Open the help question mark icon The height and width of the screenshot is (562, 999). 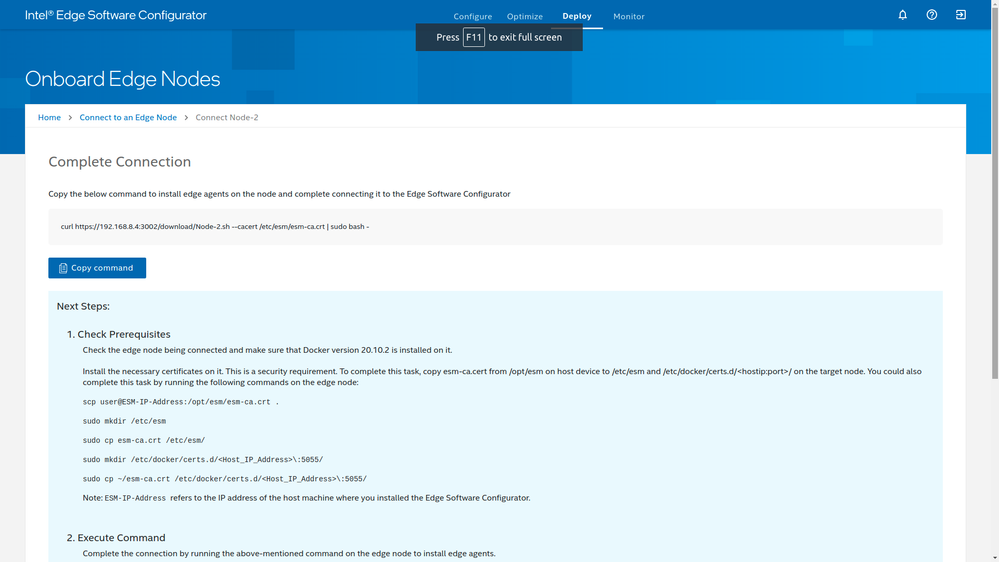tap(931, 15)
